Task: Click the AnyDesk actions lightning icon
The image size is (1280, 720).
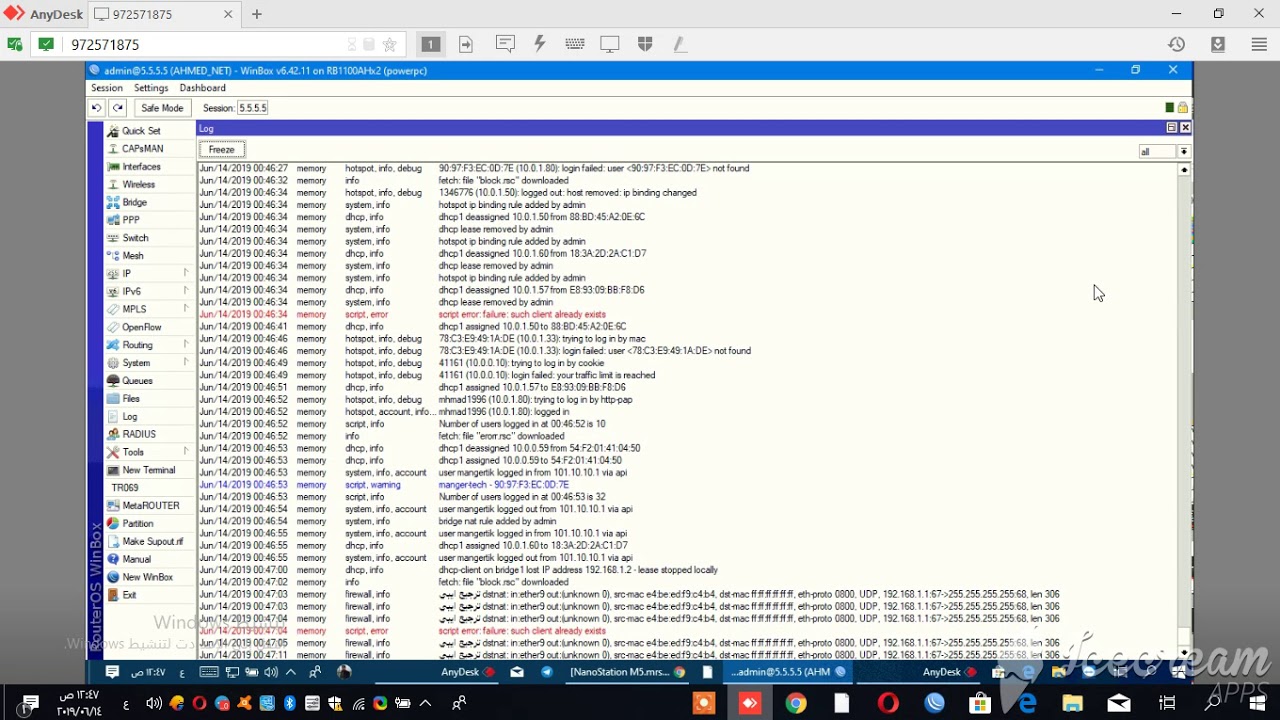Action: tap(540, 44)
